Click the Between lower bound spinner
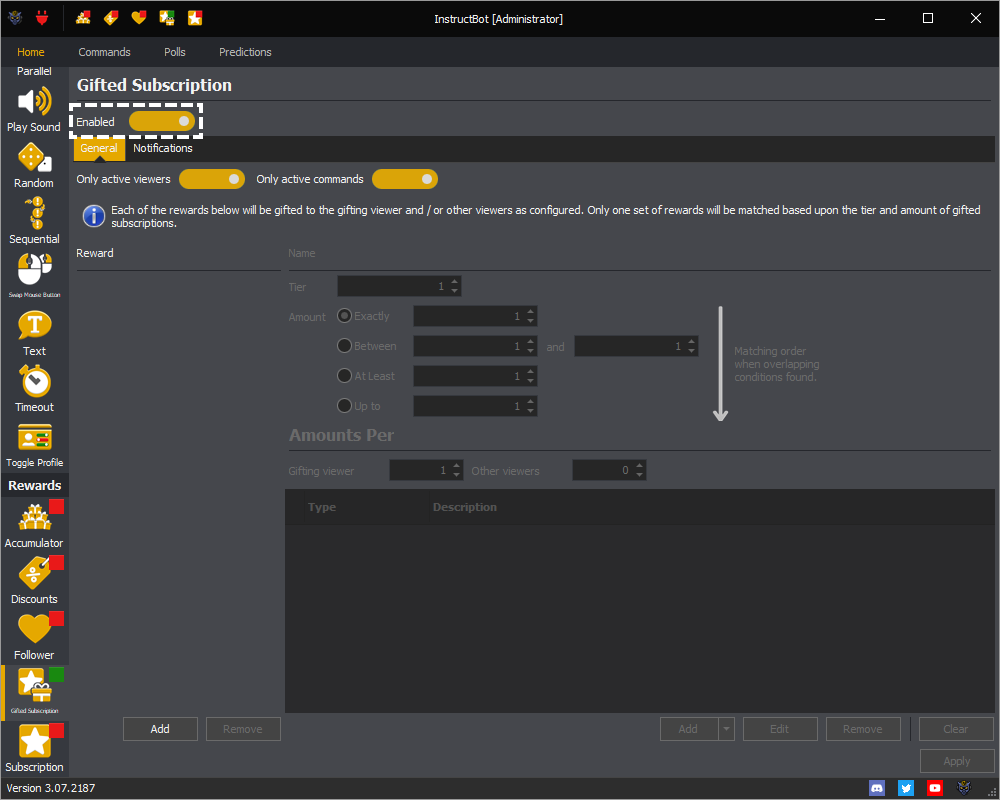 (x=475, y=346)
